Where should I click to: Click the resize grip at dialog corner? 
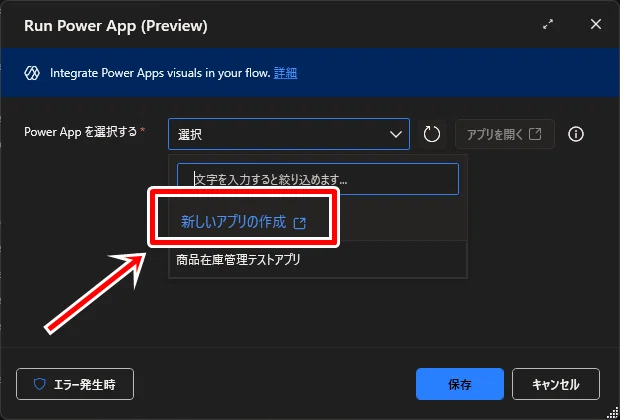click(x=611, y=412)
